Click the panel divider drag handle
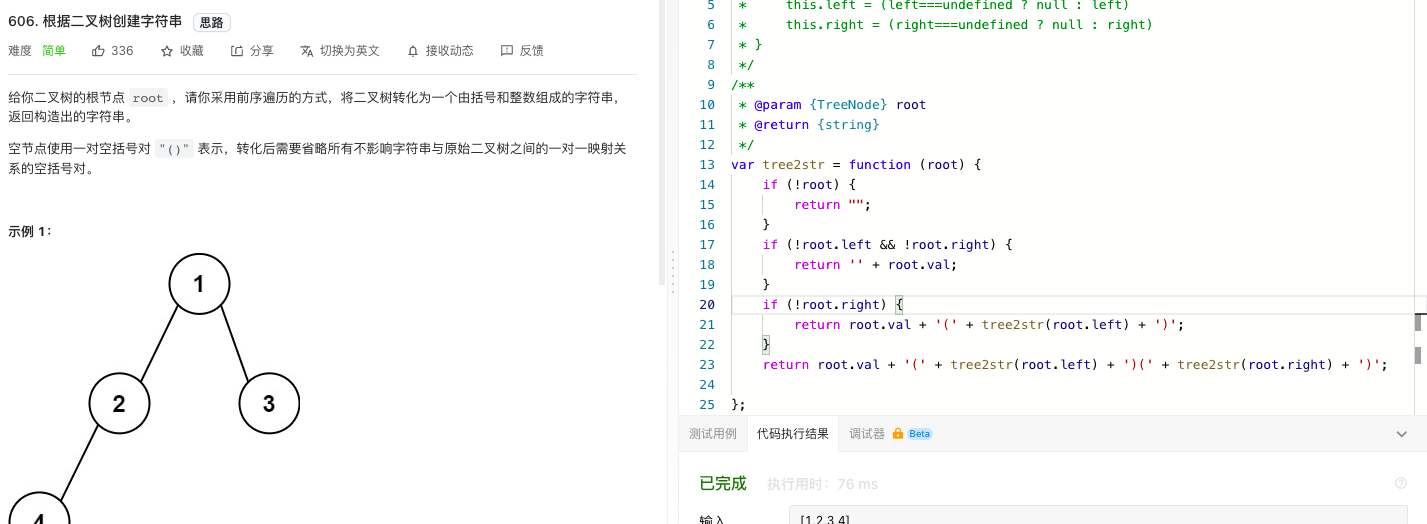This screenshot has height=524, width=1427. (673, 270)
